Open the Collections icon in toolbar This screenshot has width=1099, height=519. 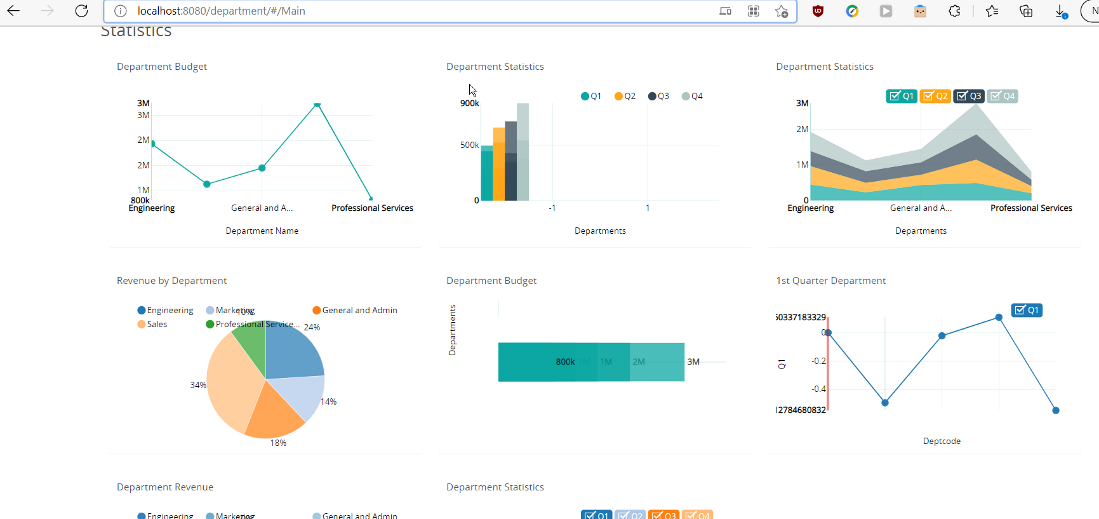1025,11
